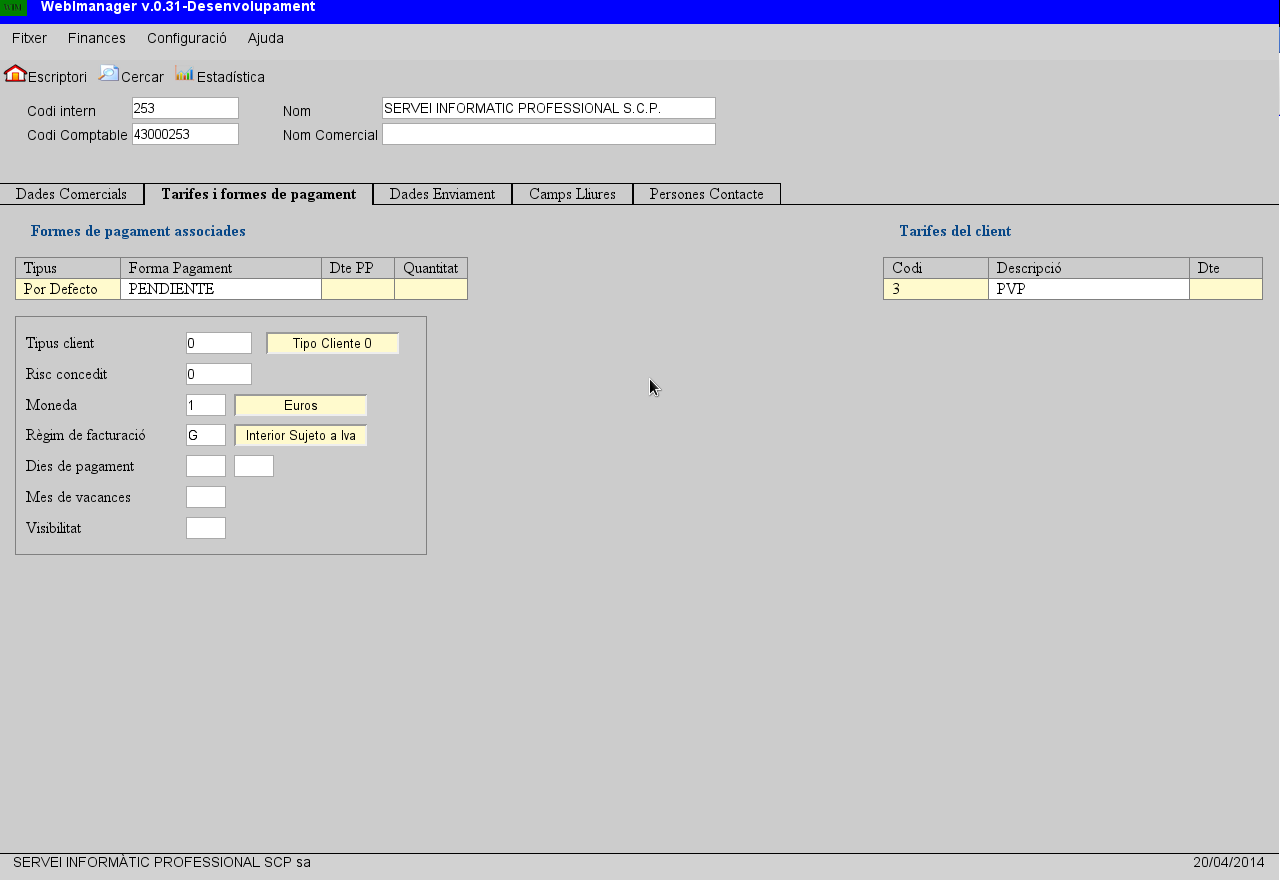The height and width of the screenshot is (880, 1280).
Task: Open the Configuració menu
Action: [186, 38]
